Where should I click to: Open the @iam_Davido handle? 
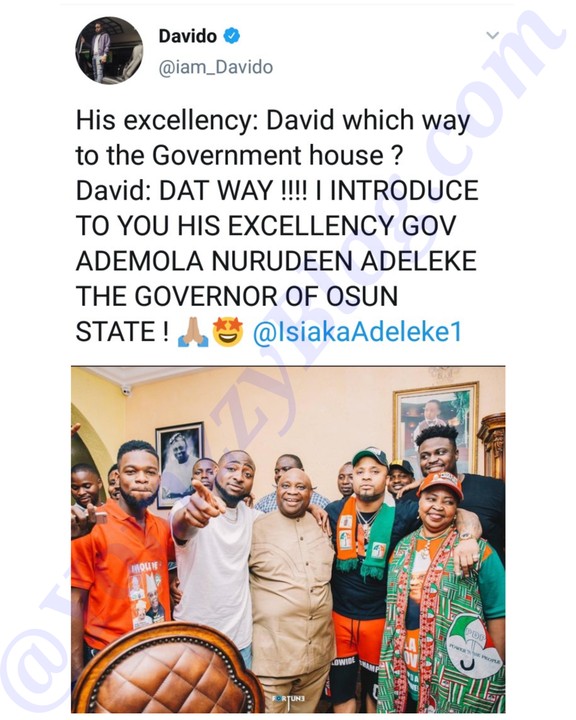point(215,68)
